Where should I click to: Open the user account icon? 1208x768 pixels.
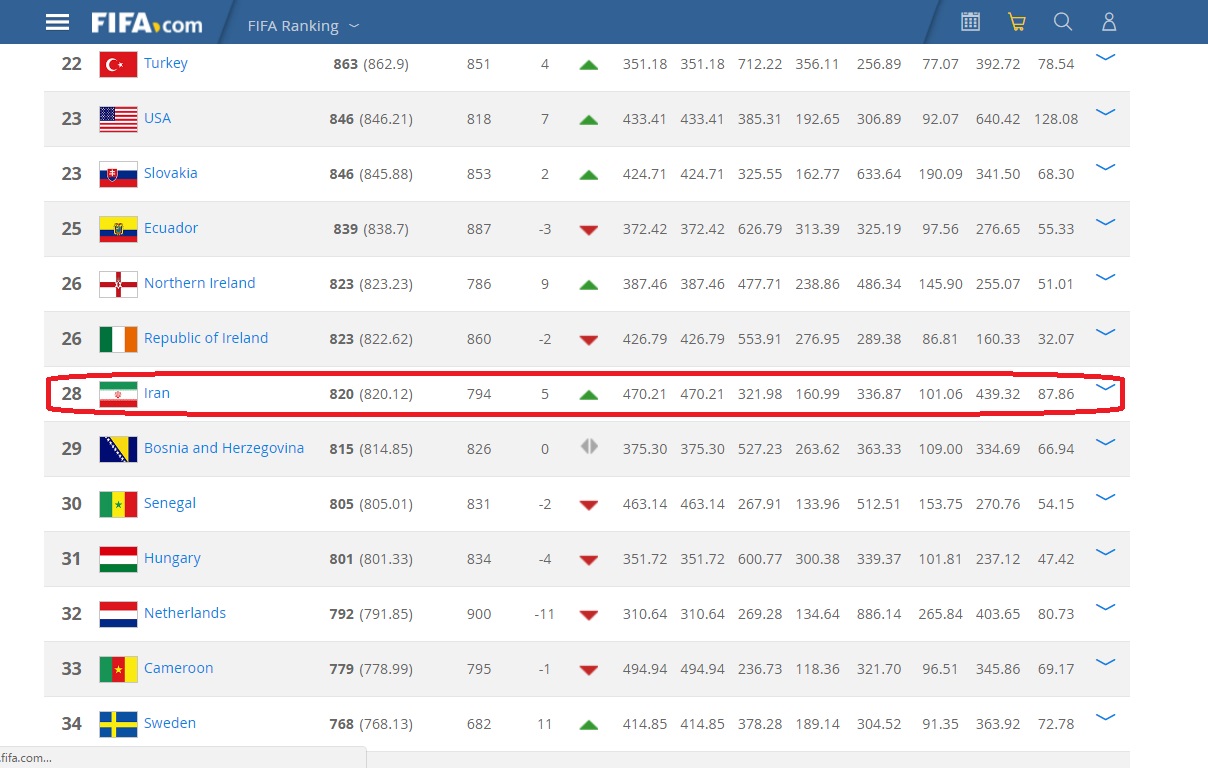[x=1109, y=22]
